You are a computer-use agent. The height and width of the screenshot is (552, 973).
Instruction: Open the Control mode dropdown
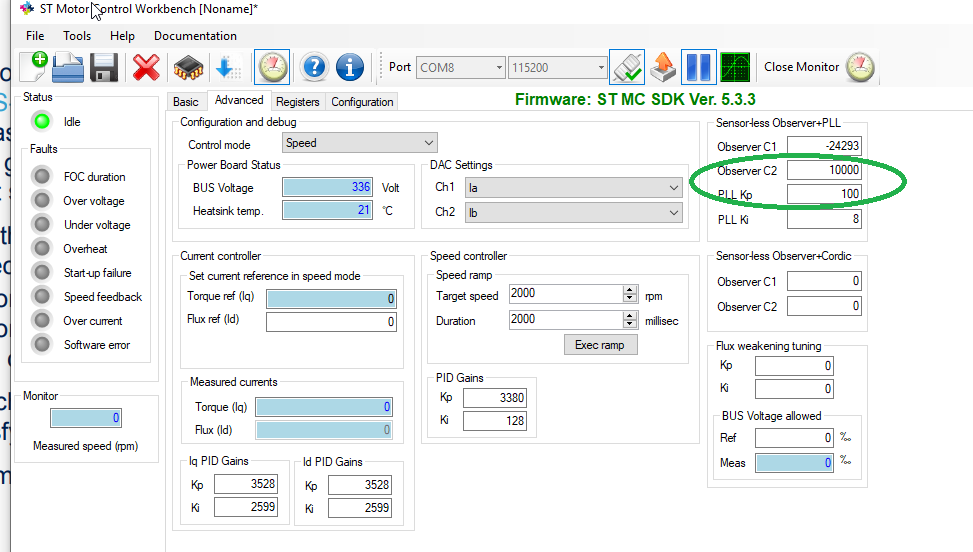point(359,143)
